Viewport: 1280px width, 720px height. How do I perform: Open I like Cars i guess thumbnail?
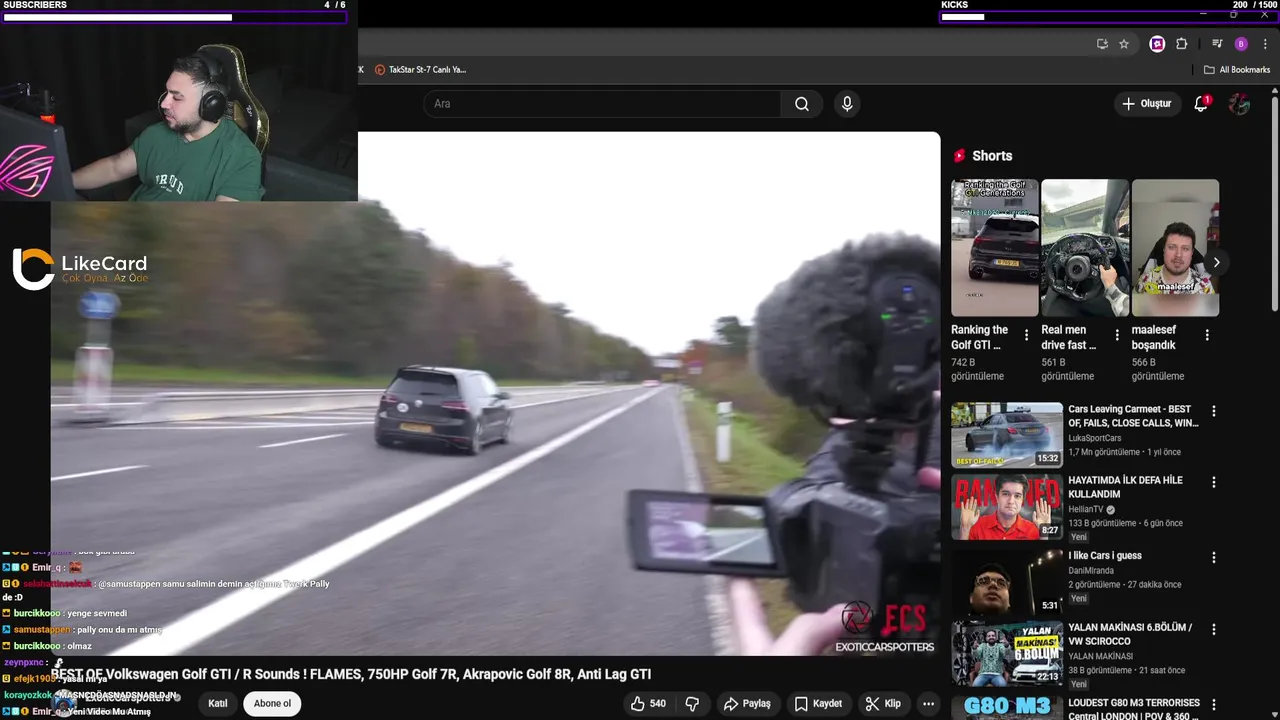coord(1007,581)
